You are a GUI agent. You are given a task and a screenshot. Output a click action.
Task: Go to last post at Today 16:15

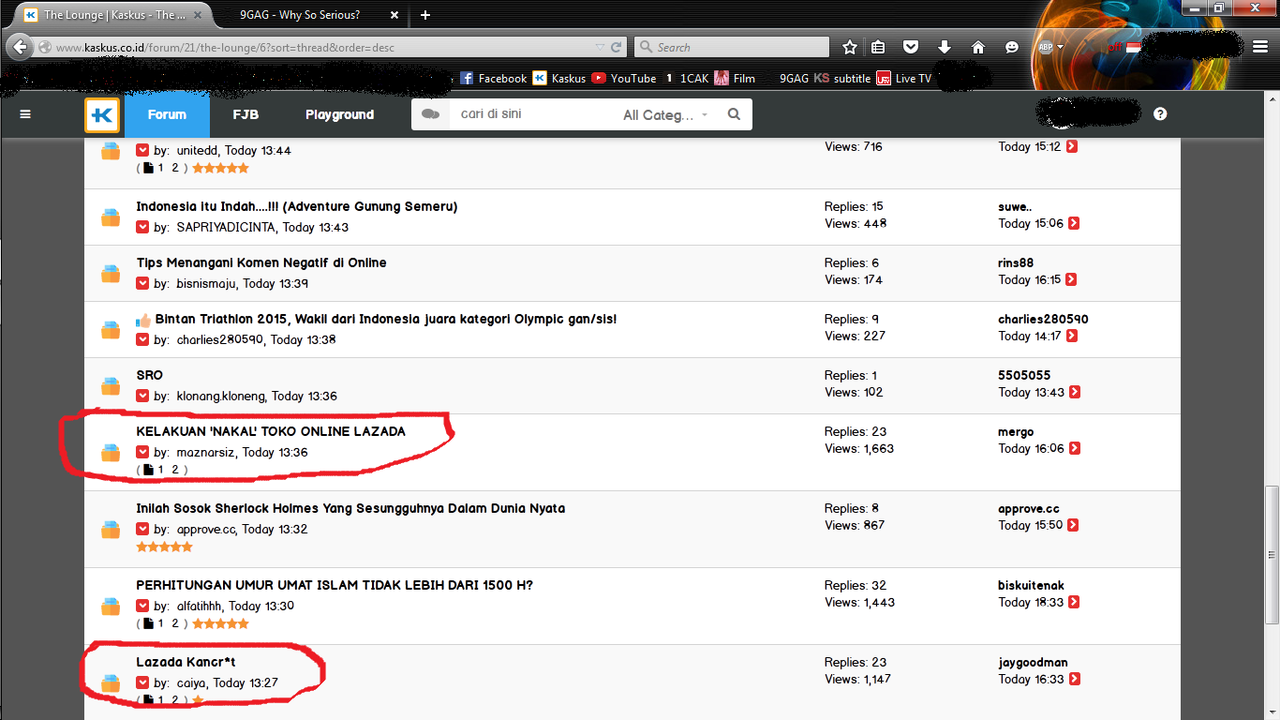[x=1072, y=280]
